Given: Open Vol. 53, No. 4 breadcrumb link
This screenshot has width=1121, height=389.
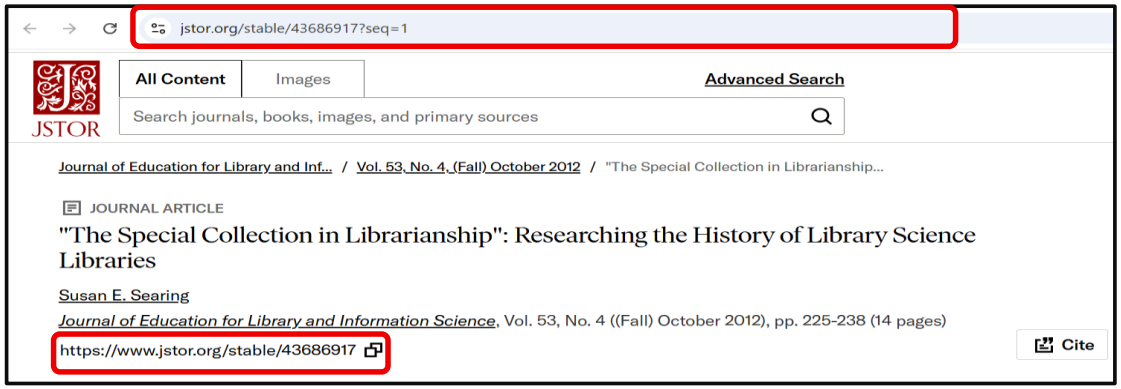Looking at the screenshot, I should point(468,167).
